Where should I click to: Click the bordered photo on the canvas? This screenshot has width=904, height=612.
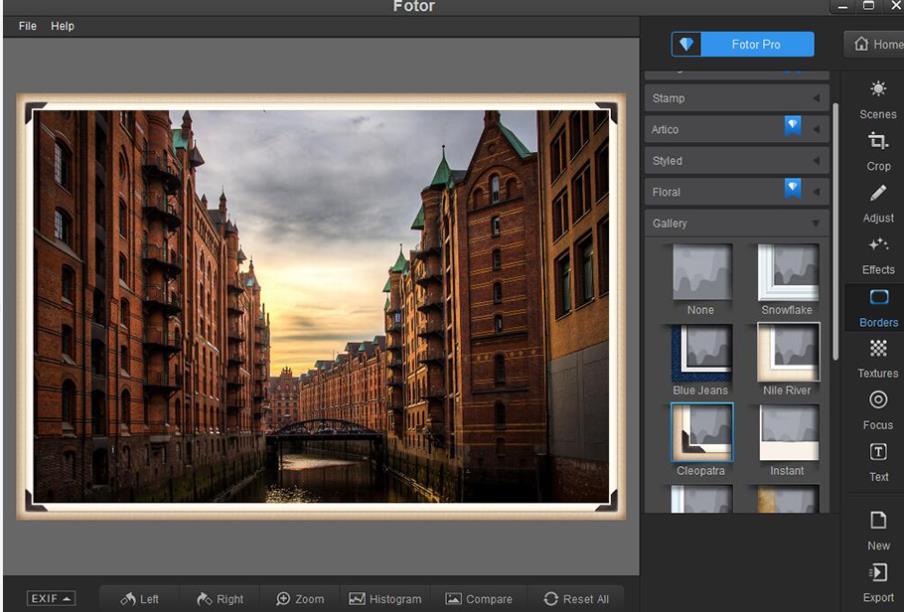[321, 307]
